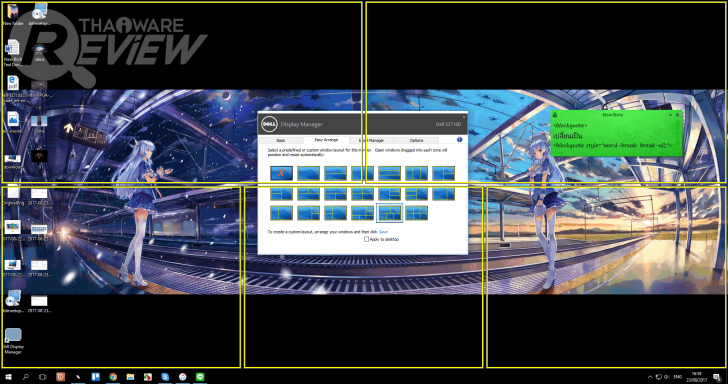This screenshot has width=728, height=384.
Task: Click the highlighted two-over-three zones layout
Action: tap(390, 213)
